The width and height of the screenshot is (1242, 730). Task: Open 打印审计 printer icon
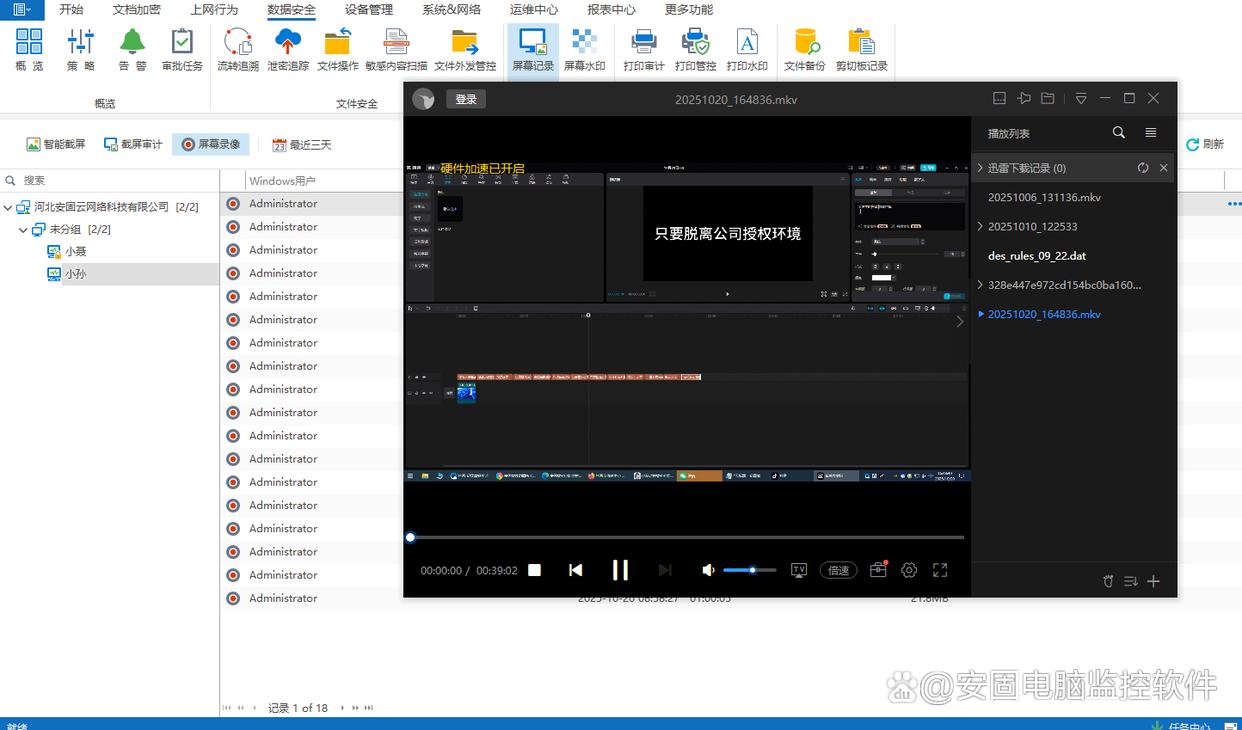pos(643,49)
